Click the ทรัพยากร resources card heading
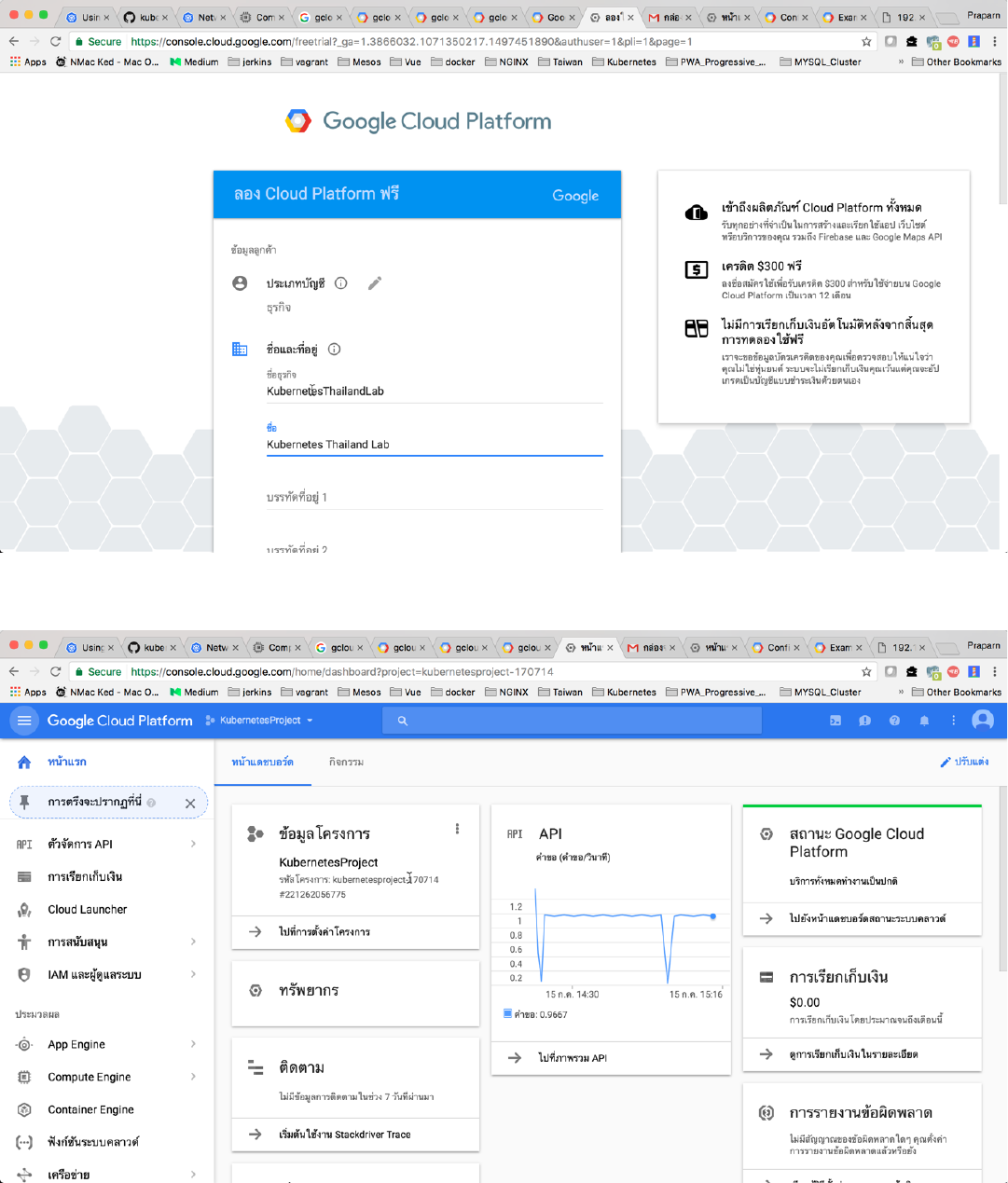 [309, 991]
